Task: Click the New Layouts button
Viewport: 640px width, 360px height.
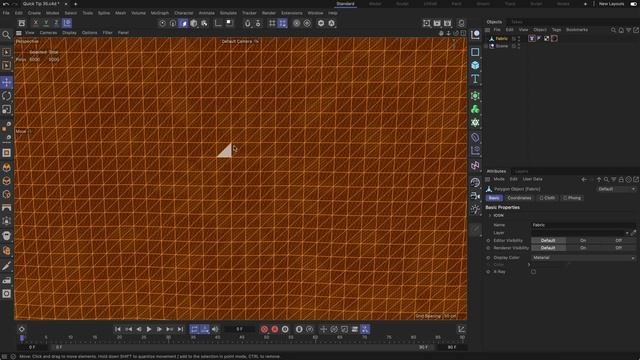Action: coord(611,4)
